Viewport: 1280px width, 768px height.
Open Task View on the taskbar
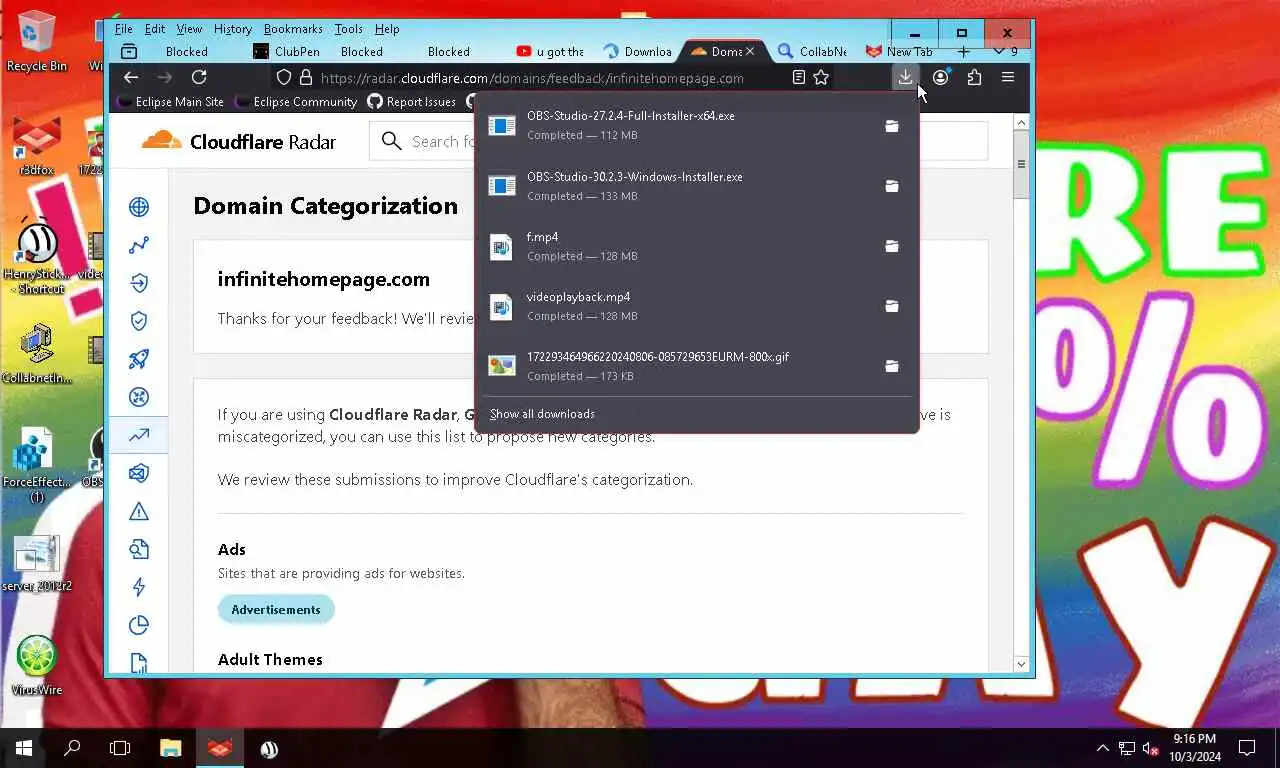tap(120, 748)
